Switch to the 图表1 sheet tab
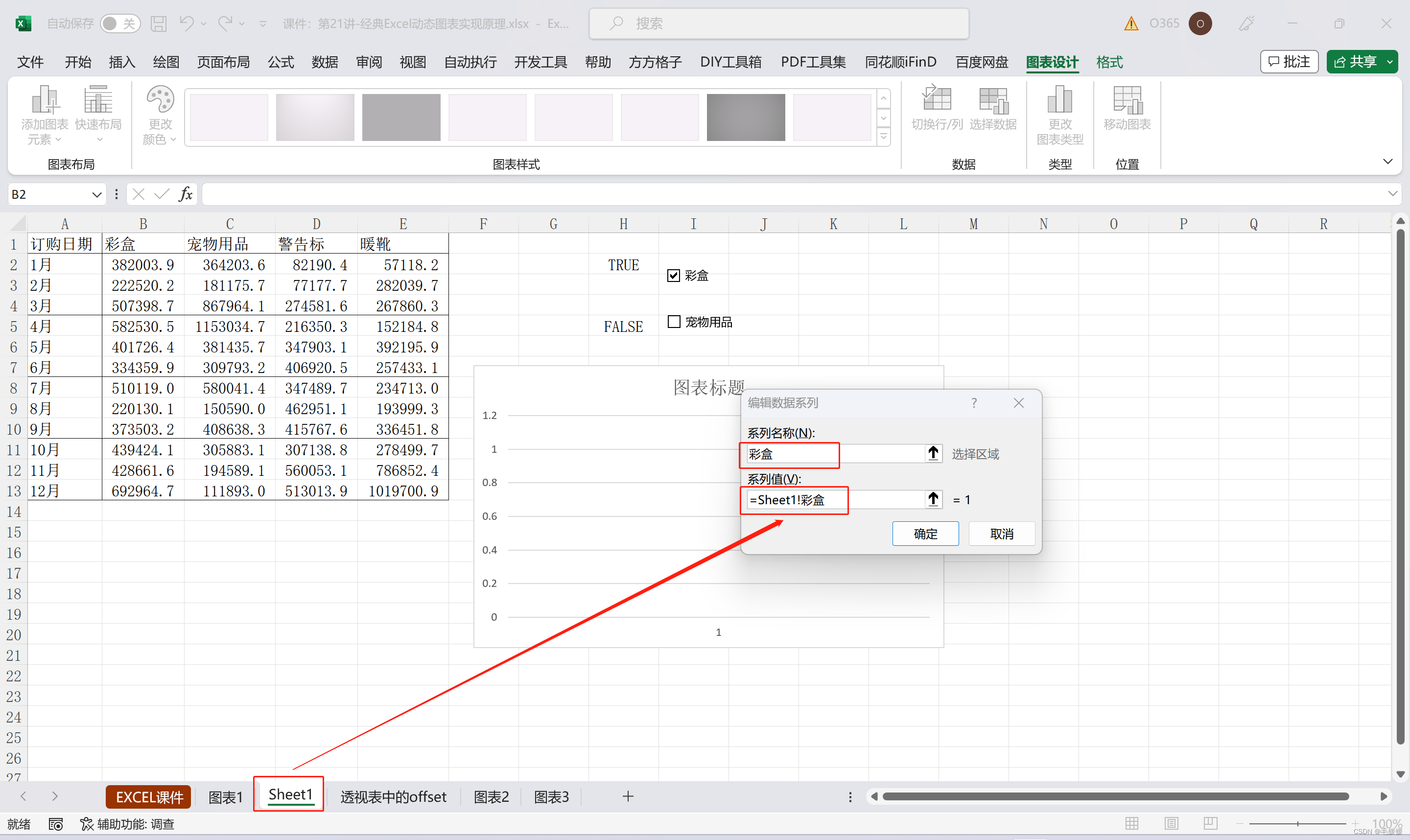 pyautogui.click(x=225, y=797)
